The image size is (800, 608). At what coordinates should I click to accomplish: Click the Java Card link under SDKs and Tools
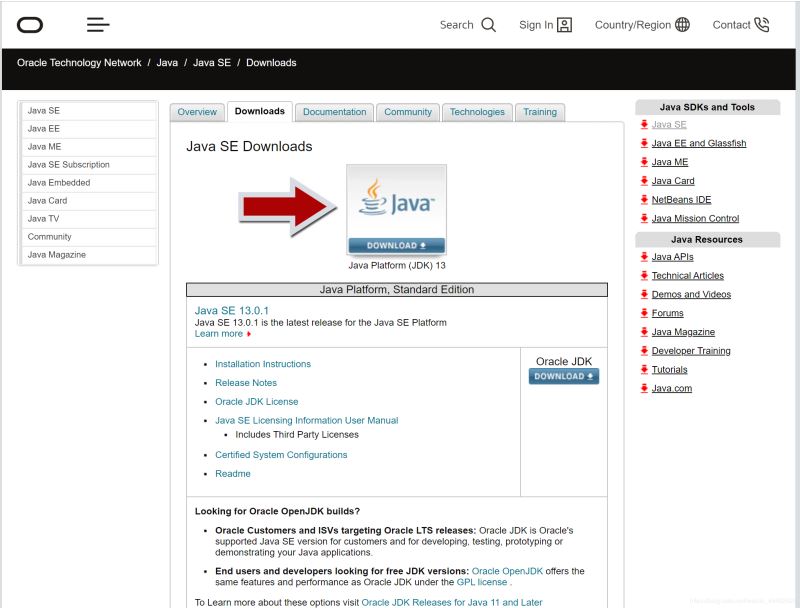(672, 181)
